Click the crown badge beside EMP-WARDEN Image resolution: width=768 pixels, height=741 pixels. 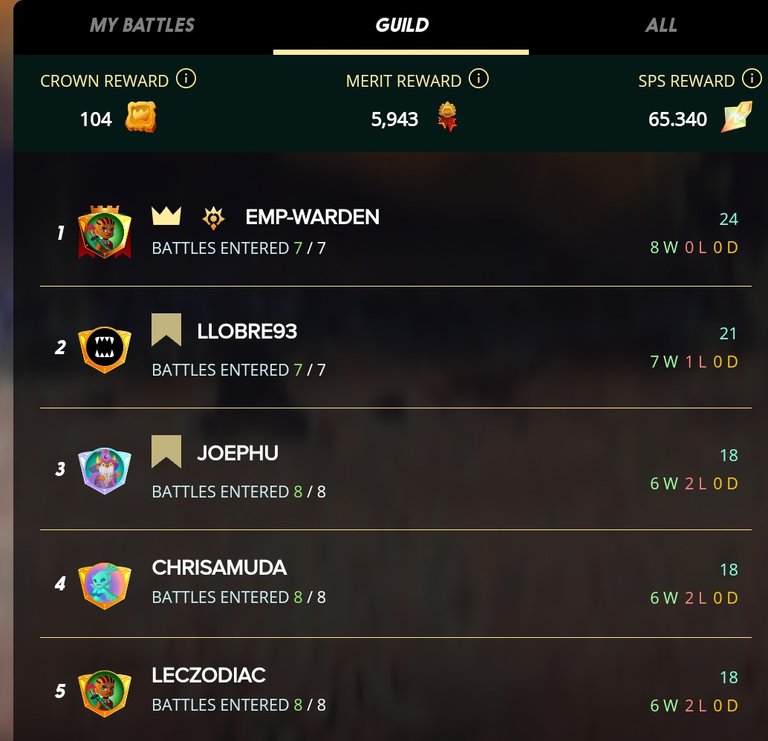coord(167,215)
